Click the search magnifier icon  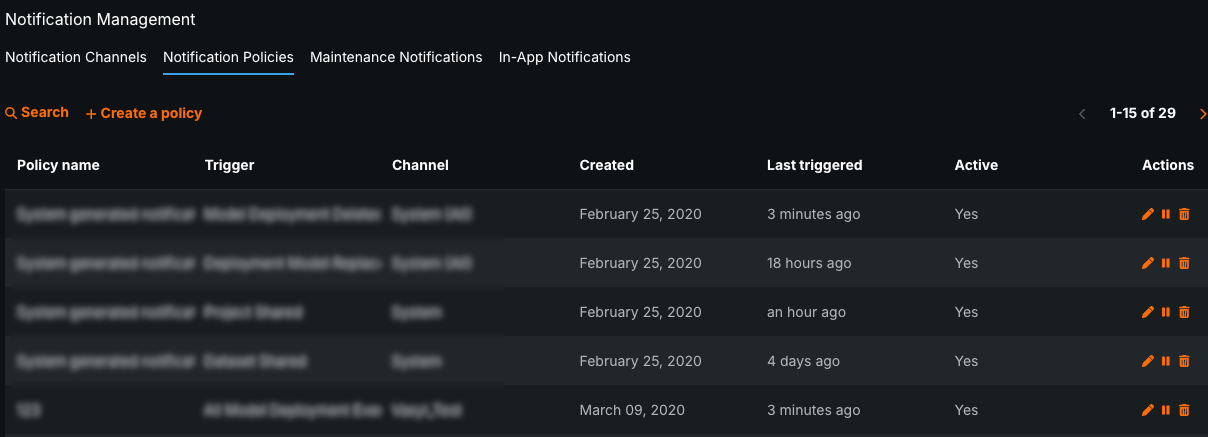pos(11,113)
